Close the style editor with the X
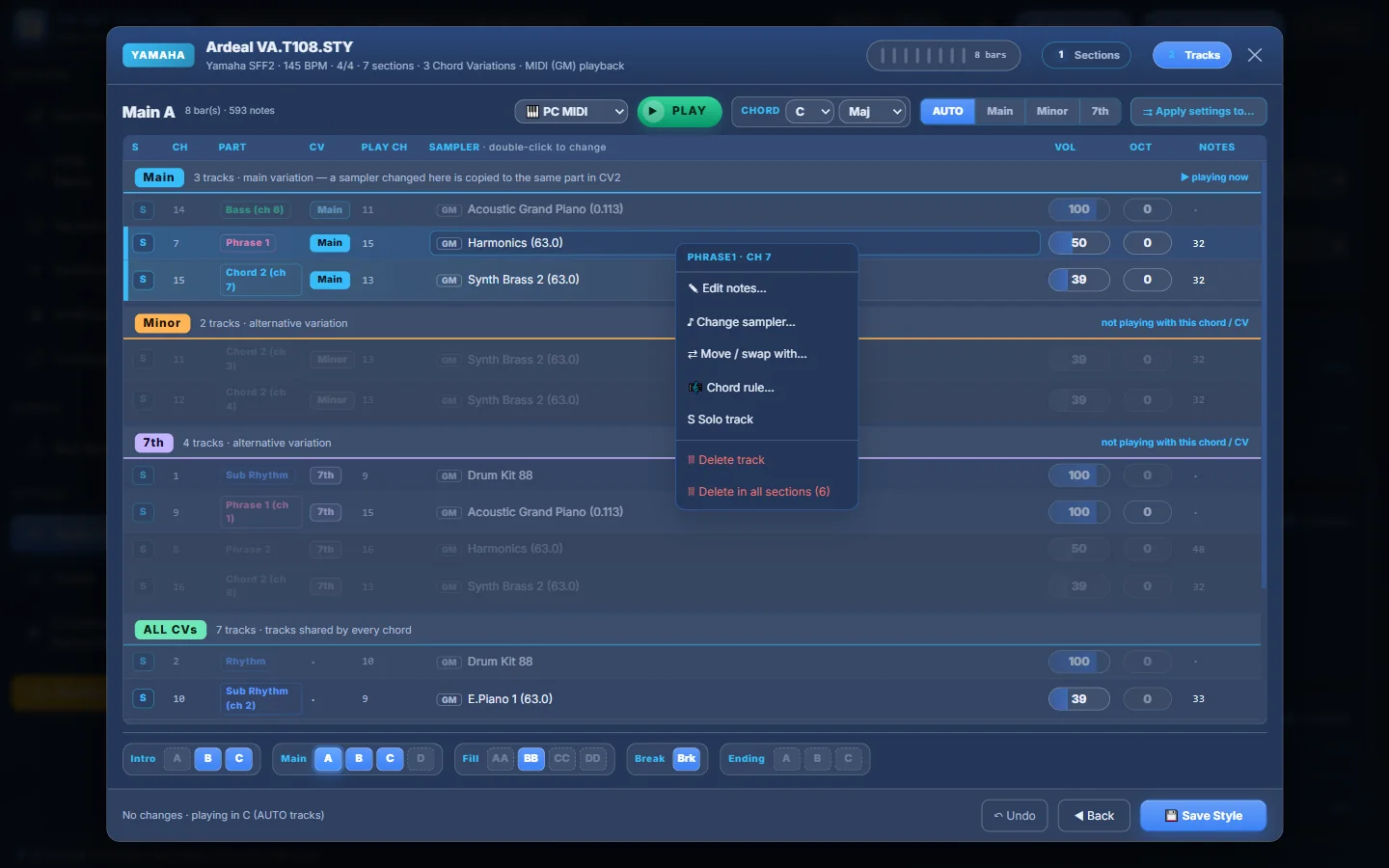 click(1254, 55)
